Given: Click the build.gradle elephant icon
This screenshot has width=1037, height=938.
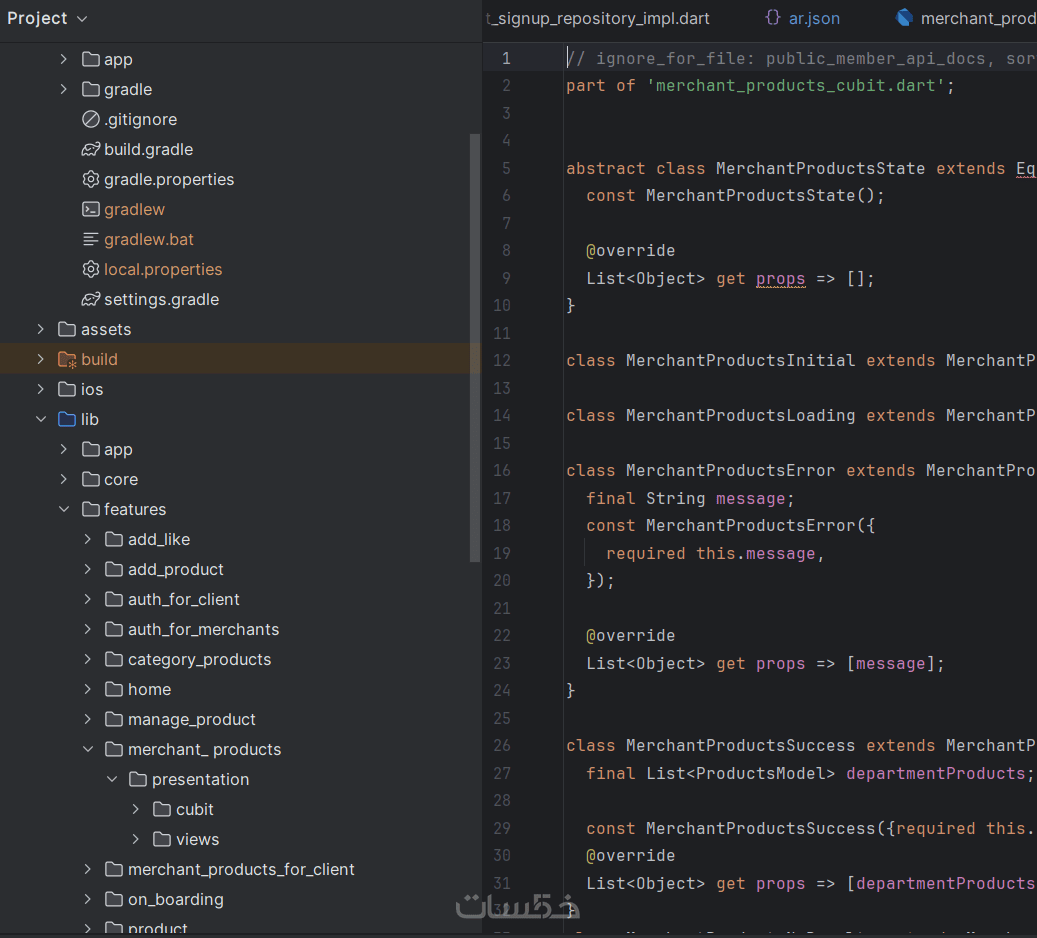Looking at the screenshot, I should coord(91,149).
